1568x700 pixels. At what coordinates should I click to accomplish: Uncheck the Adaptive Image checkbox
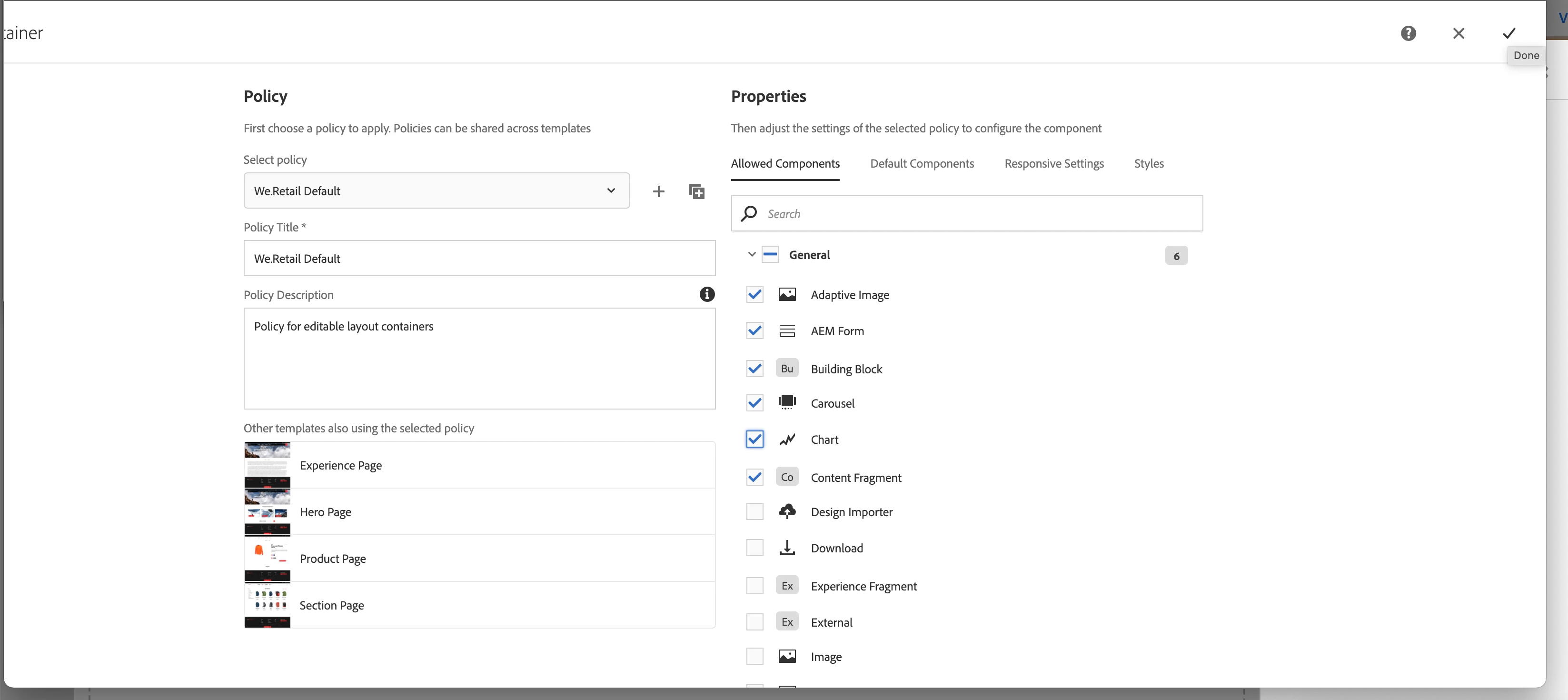754,295
